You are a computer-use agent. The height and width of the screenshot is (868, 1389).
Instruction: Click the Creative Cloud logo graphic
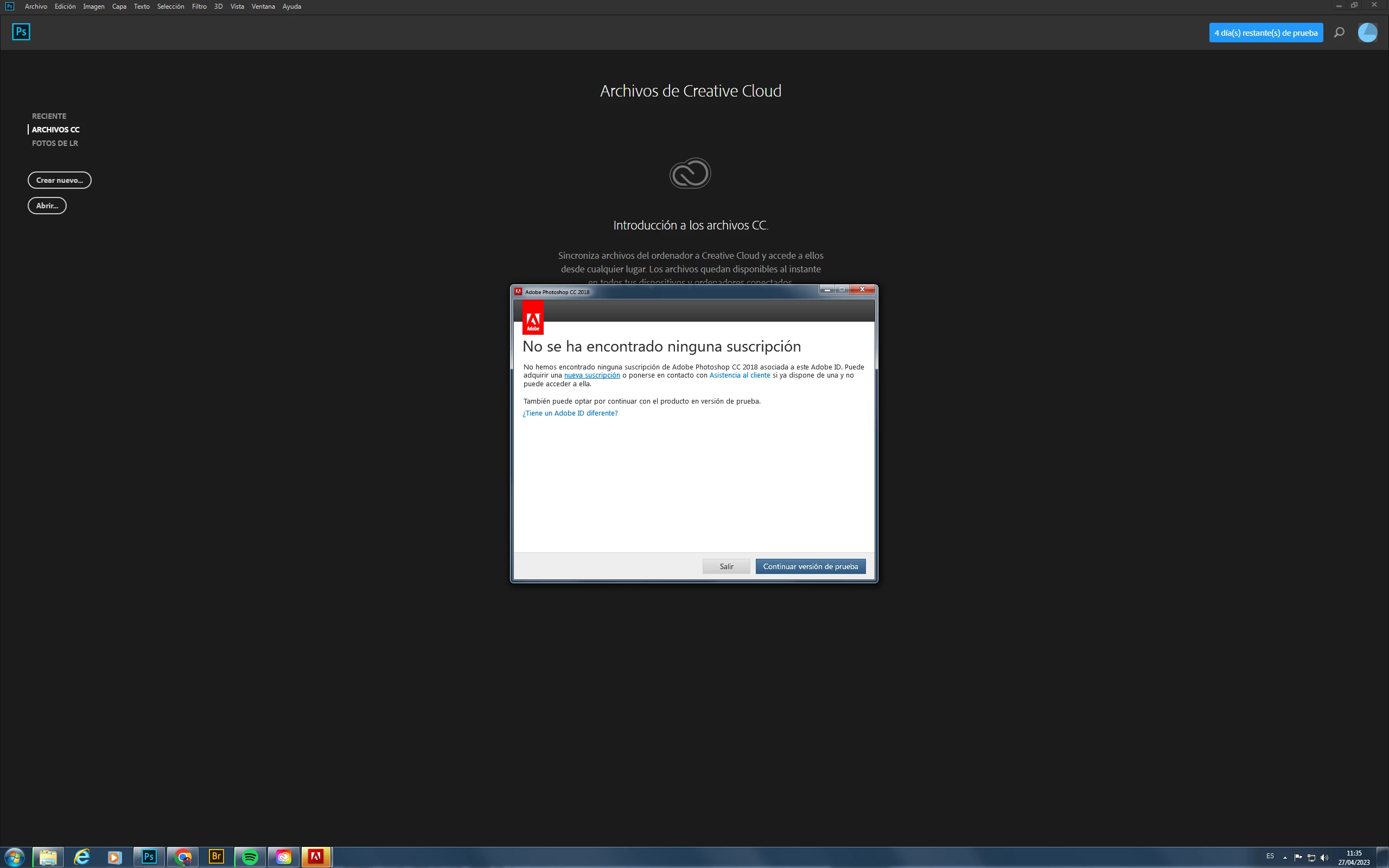pyautogui.click(x=690, y=173)
